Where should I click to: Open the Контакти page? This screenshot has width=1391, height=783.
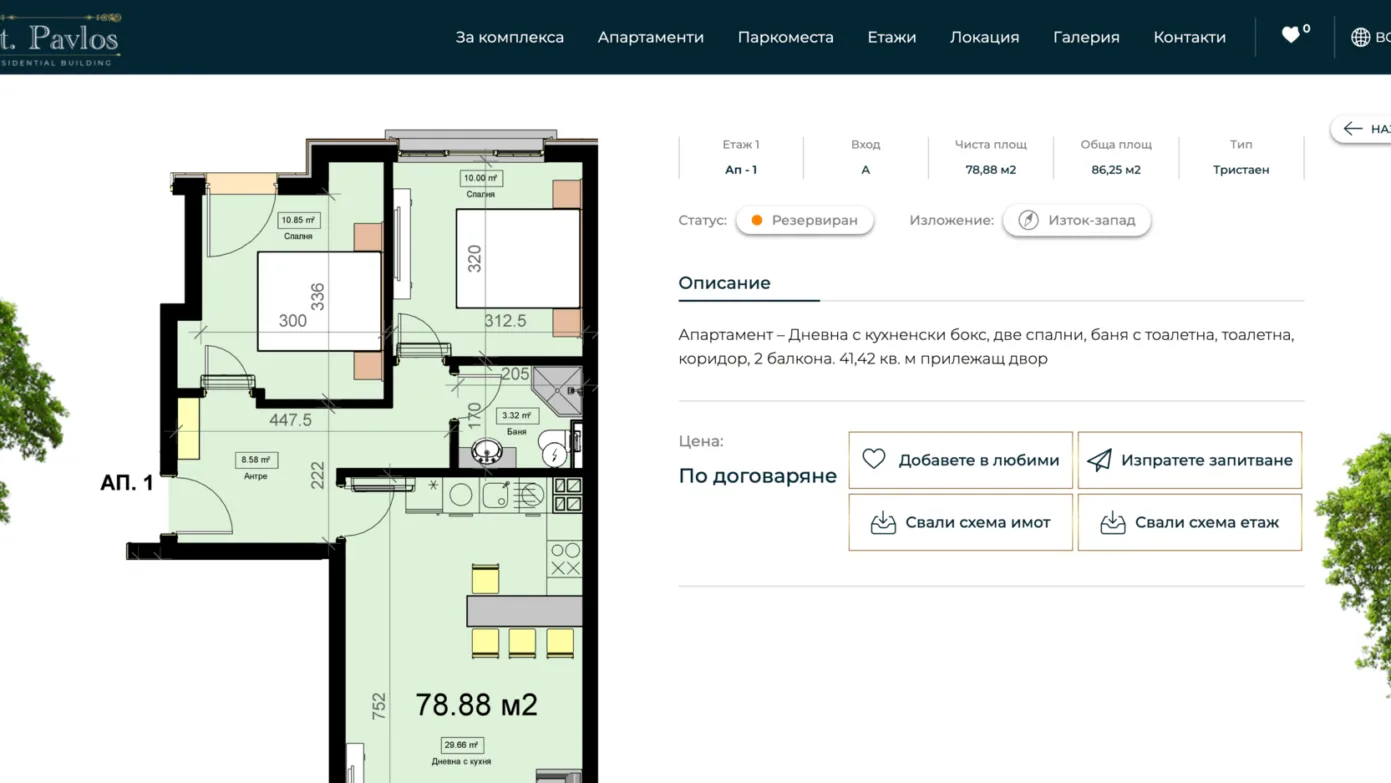tap(1189, 37)
